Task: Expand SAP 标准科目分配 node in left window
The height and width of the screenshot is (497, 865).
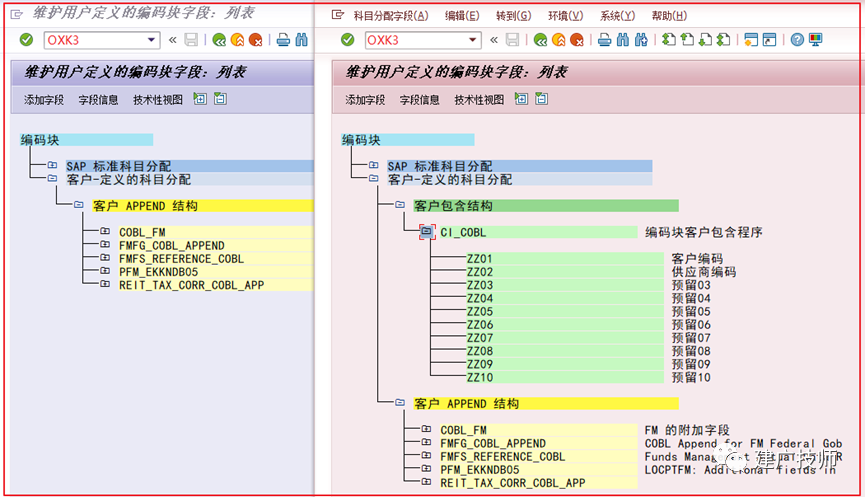Action: click(52, 164)
